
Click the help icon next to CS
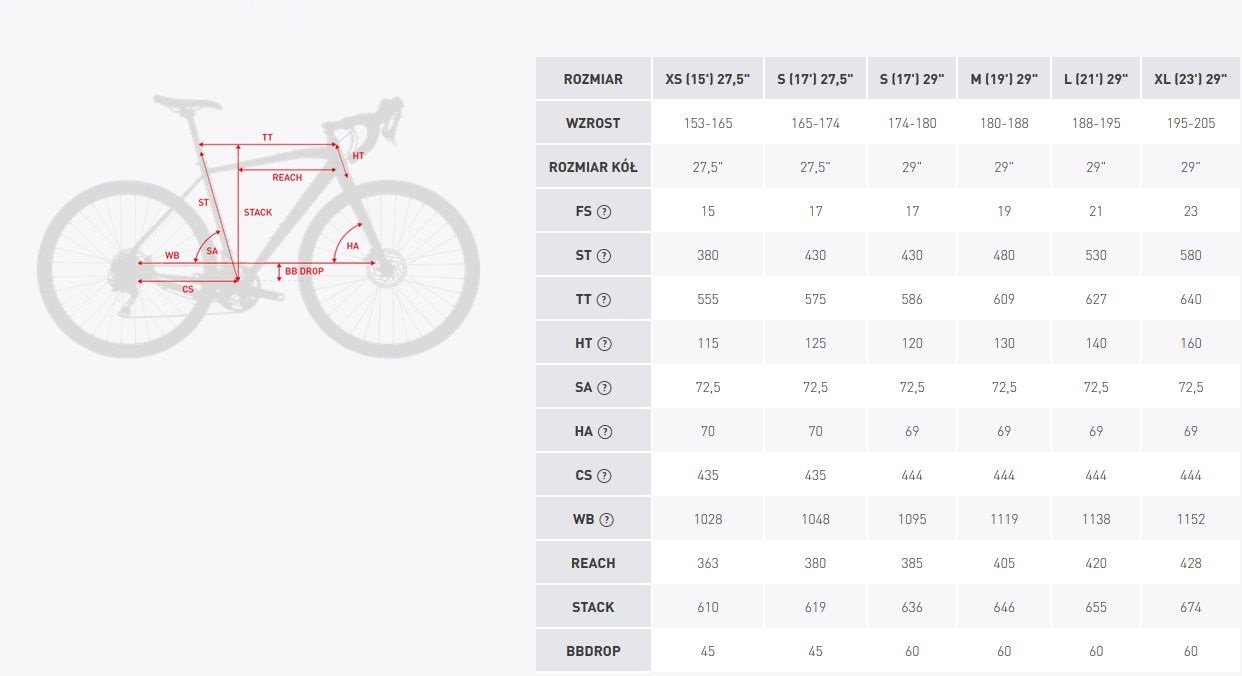[604, 476]
